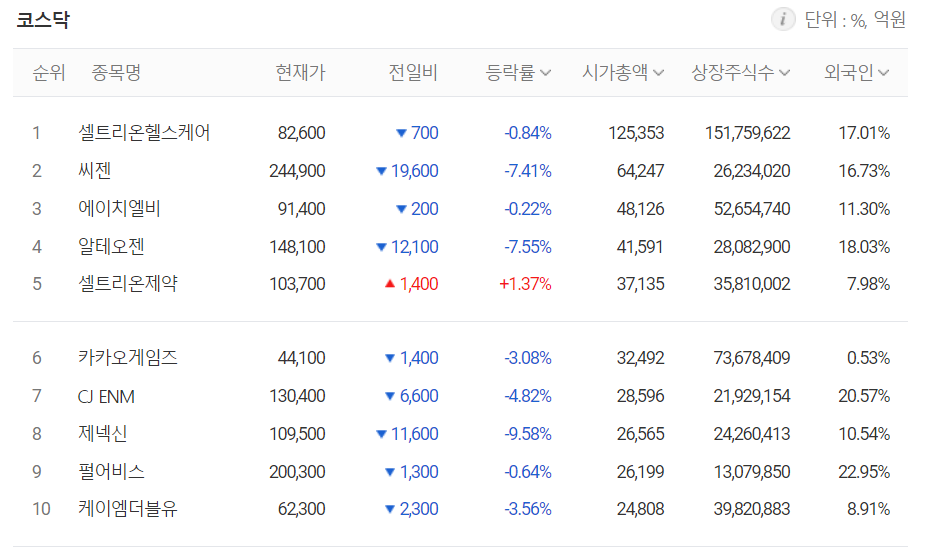Click listed shares value 13,079,850

pos(752,472)
